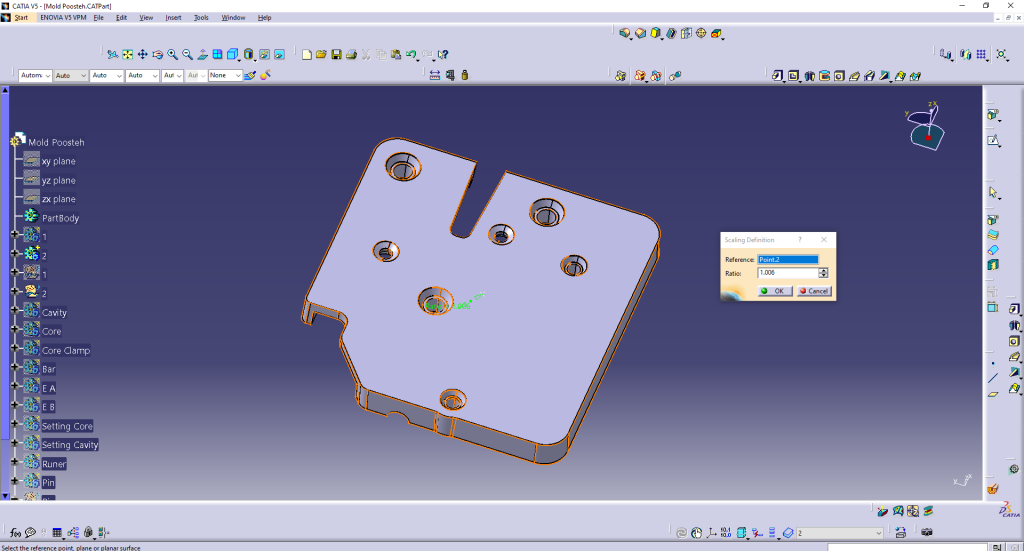Image resolution: width=1024 pixels, height=551 pixels.
Task: Select PartBody in the specification tree
Action: click(60, 218)
